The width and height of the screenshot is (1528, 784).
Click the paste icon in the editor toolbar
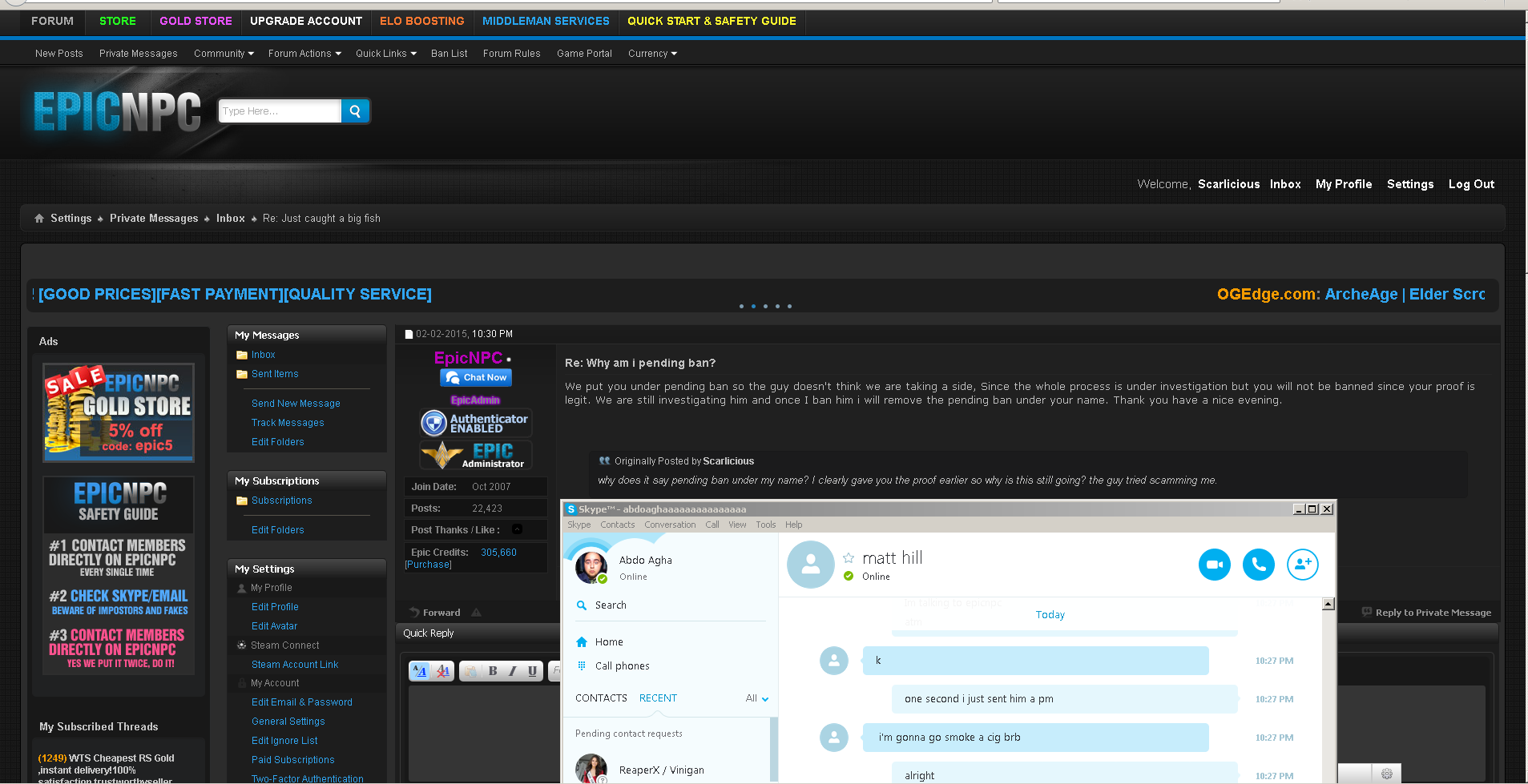[471, 671]
